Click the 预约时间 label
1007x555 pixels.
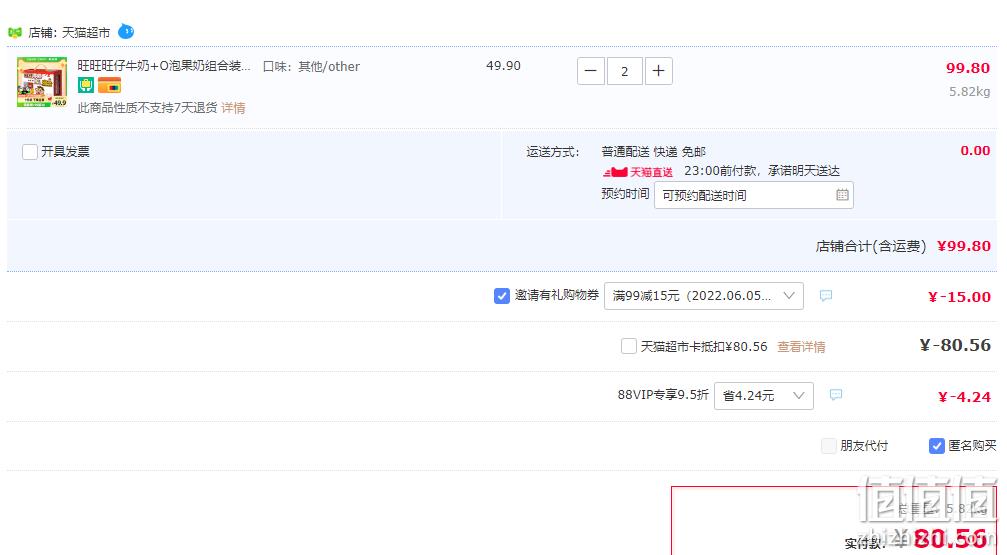[625, 193]
